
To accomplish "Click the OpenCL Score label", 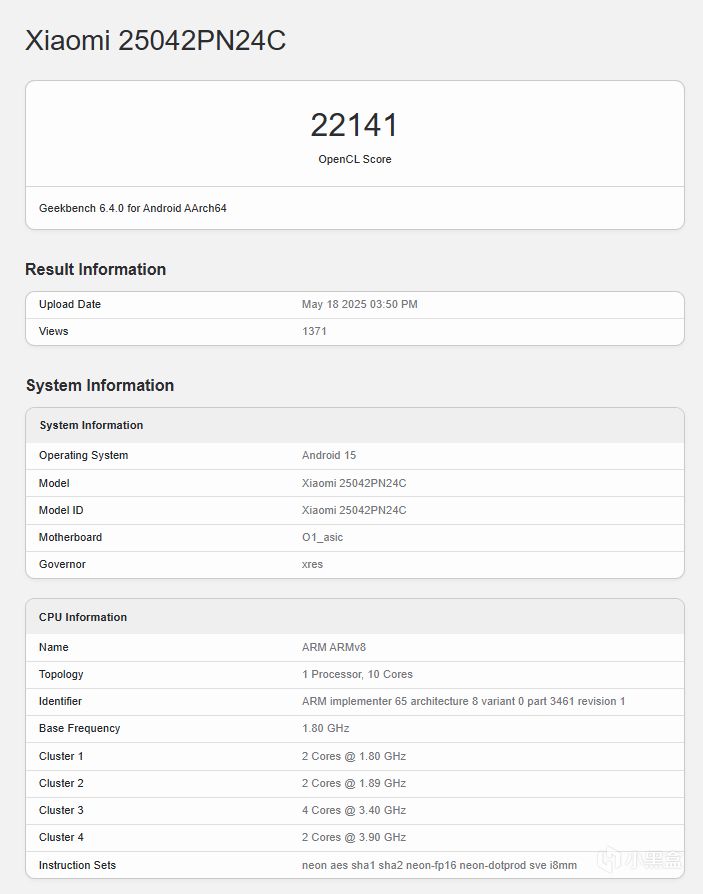I will (x=355, y=159).
